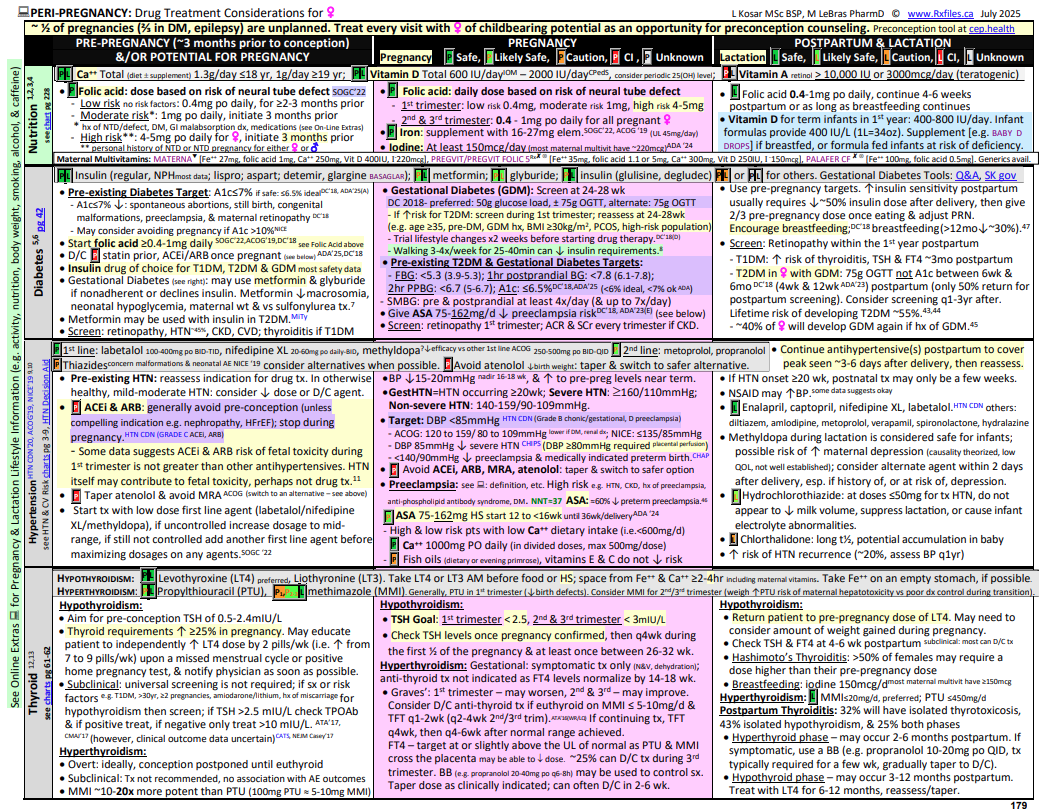This screenshot has height=809, width=1040.
Task: Click the red P icon beside Pregnancy legend 'CI'
Action: 616,57
